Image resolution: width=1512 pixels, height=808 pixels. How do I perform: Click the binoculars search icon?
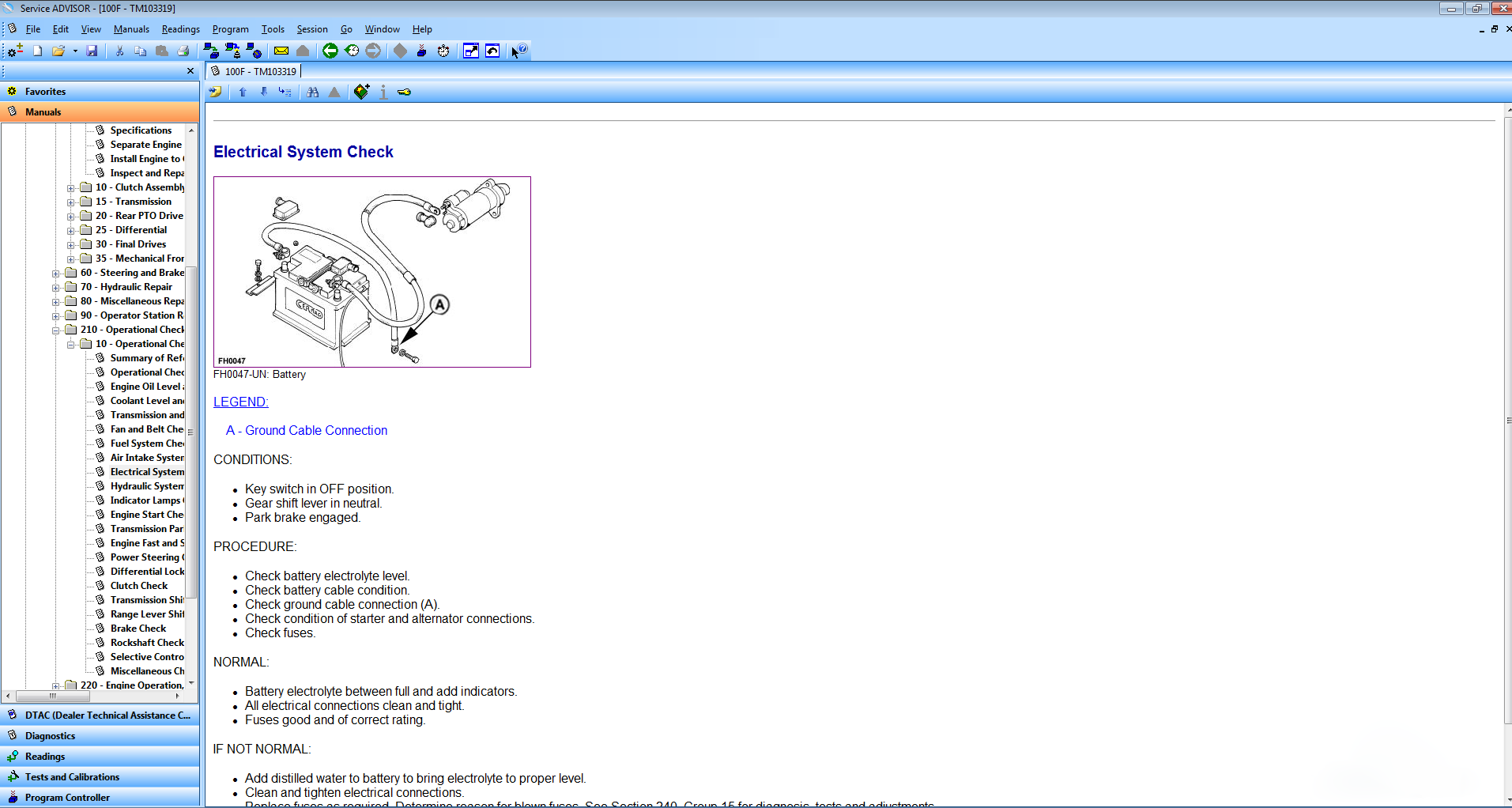(313, 93)
